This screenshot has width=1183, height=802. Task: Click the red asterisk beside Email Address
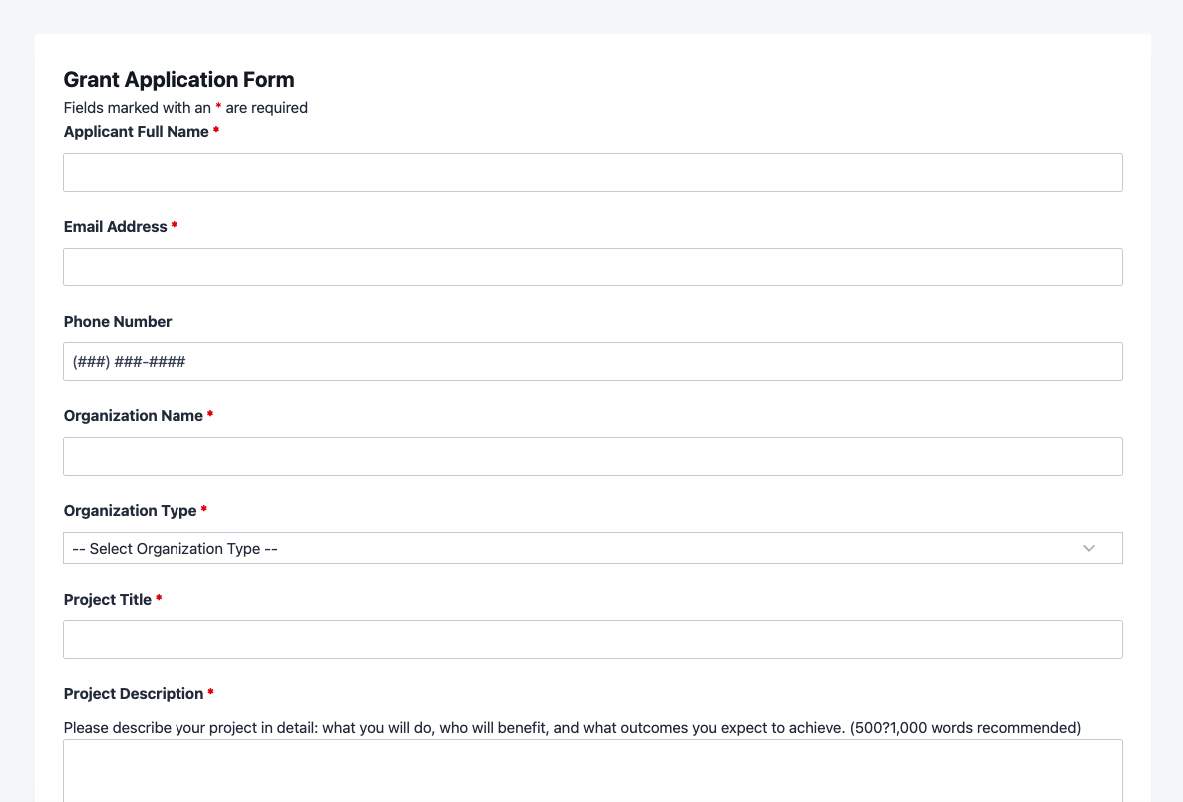[175, 226]
